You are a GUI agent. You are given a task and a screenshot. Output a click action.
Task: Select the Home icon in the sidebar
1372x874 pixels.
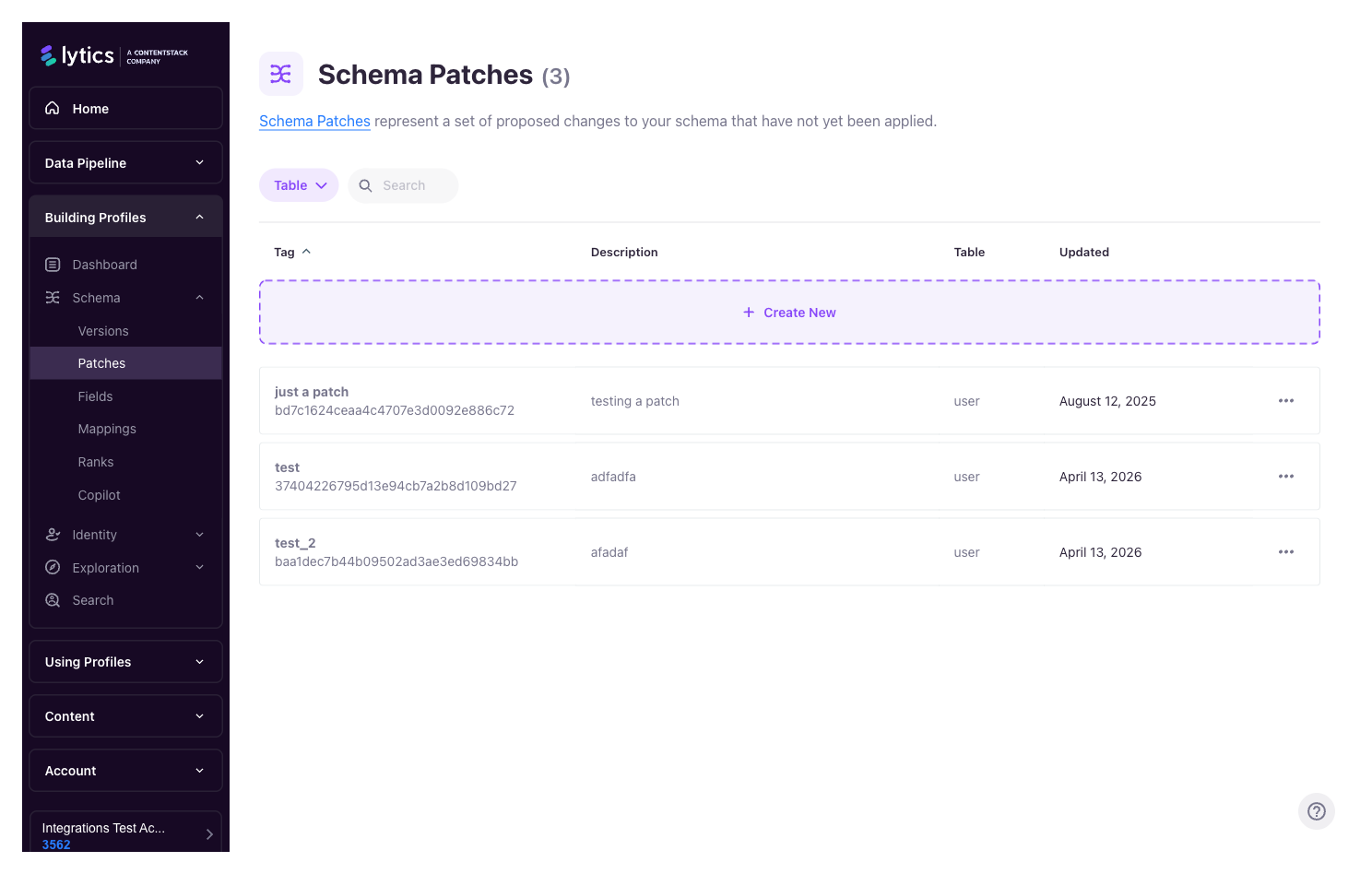click(53, 108)
